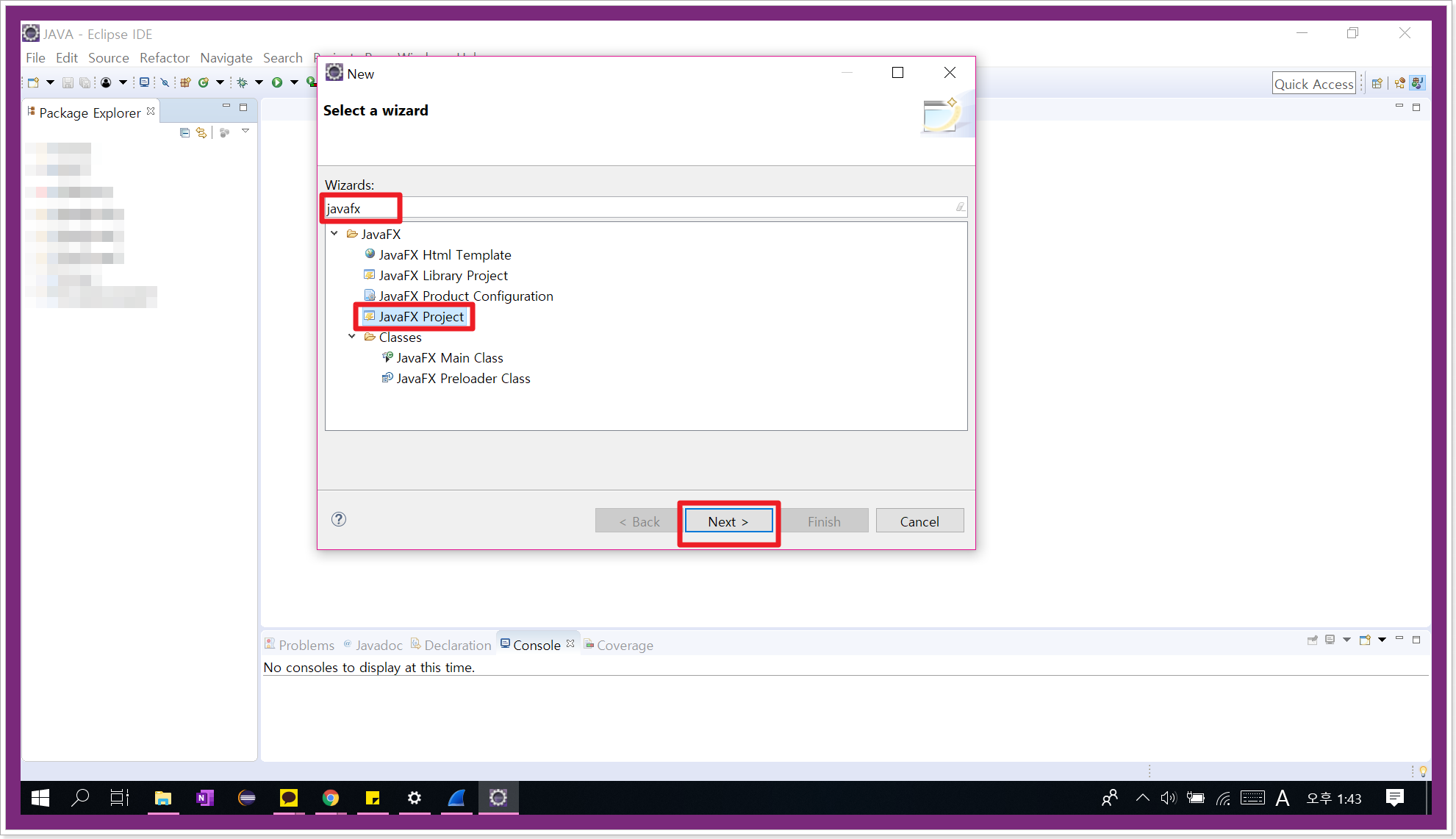Maximize the Package Explorer panel
The height and width of the screenshot is (839, 1456).
pos(243,107)
